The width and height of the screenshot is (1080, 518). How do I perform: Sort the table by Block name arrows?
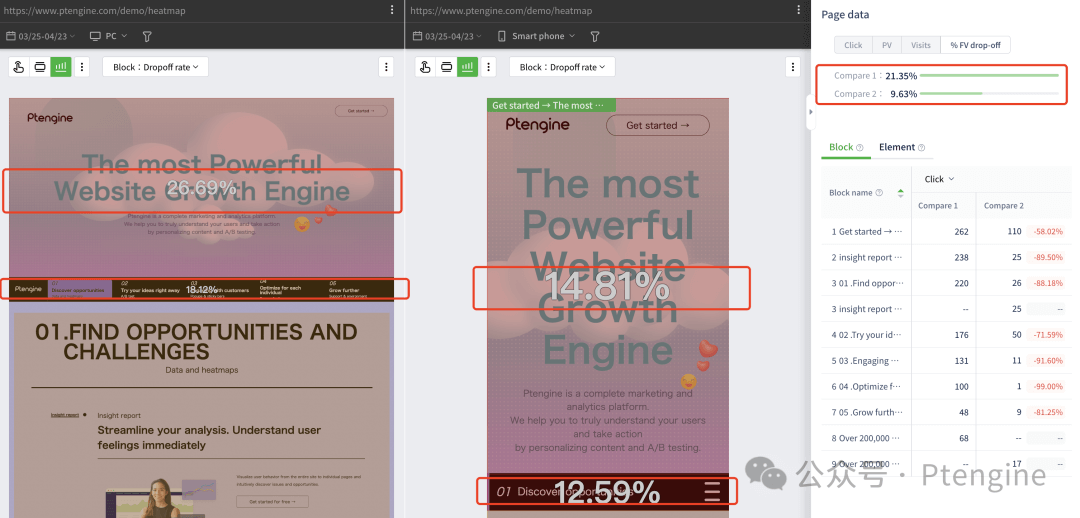point(900,193)
